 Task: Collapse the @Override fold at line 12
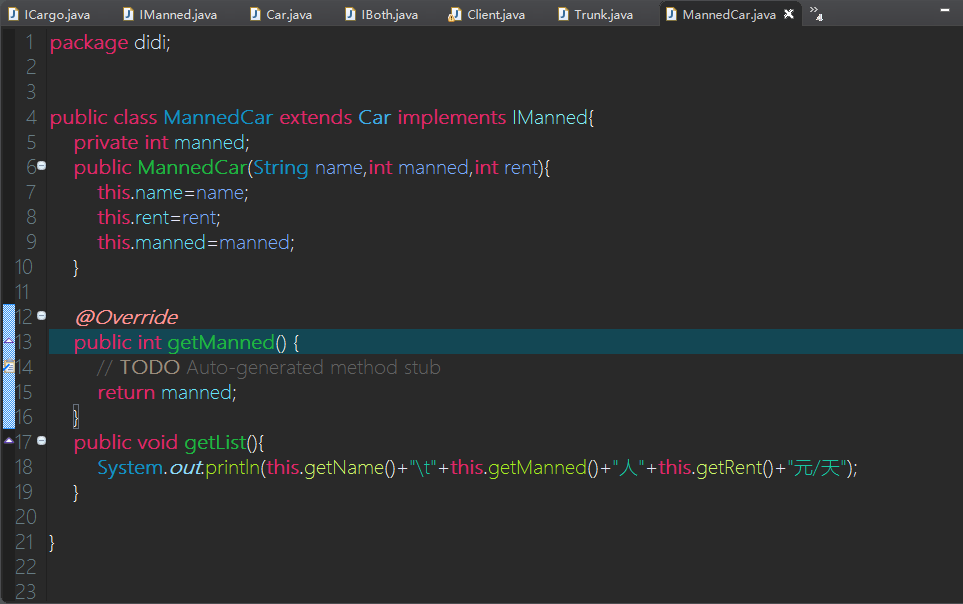[42, 316]
